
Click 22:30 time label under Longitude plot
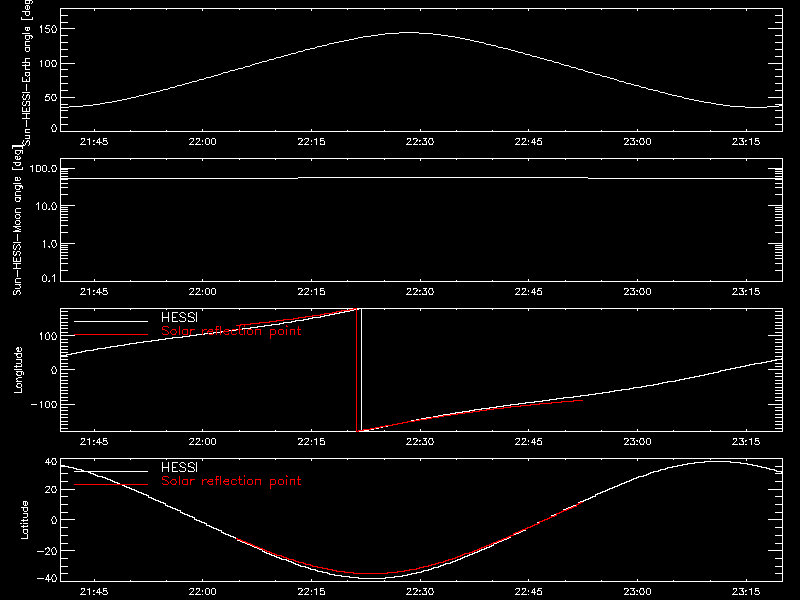420,442
